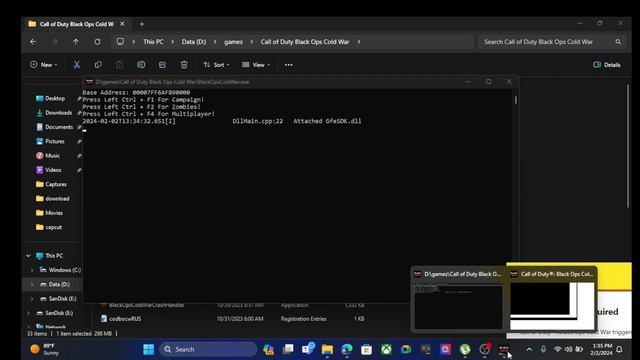The height and width of the screenshot is (360, 640).
Task: Click the Explorer right pane scrollbar
Action: tap(628, 146)
